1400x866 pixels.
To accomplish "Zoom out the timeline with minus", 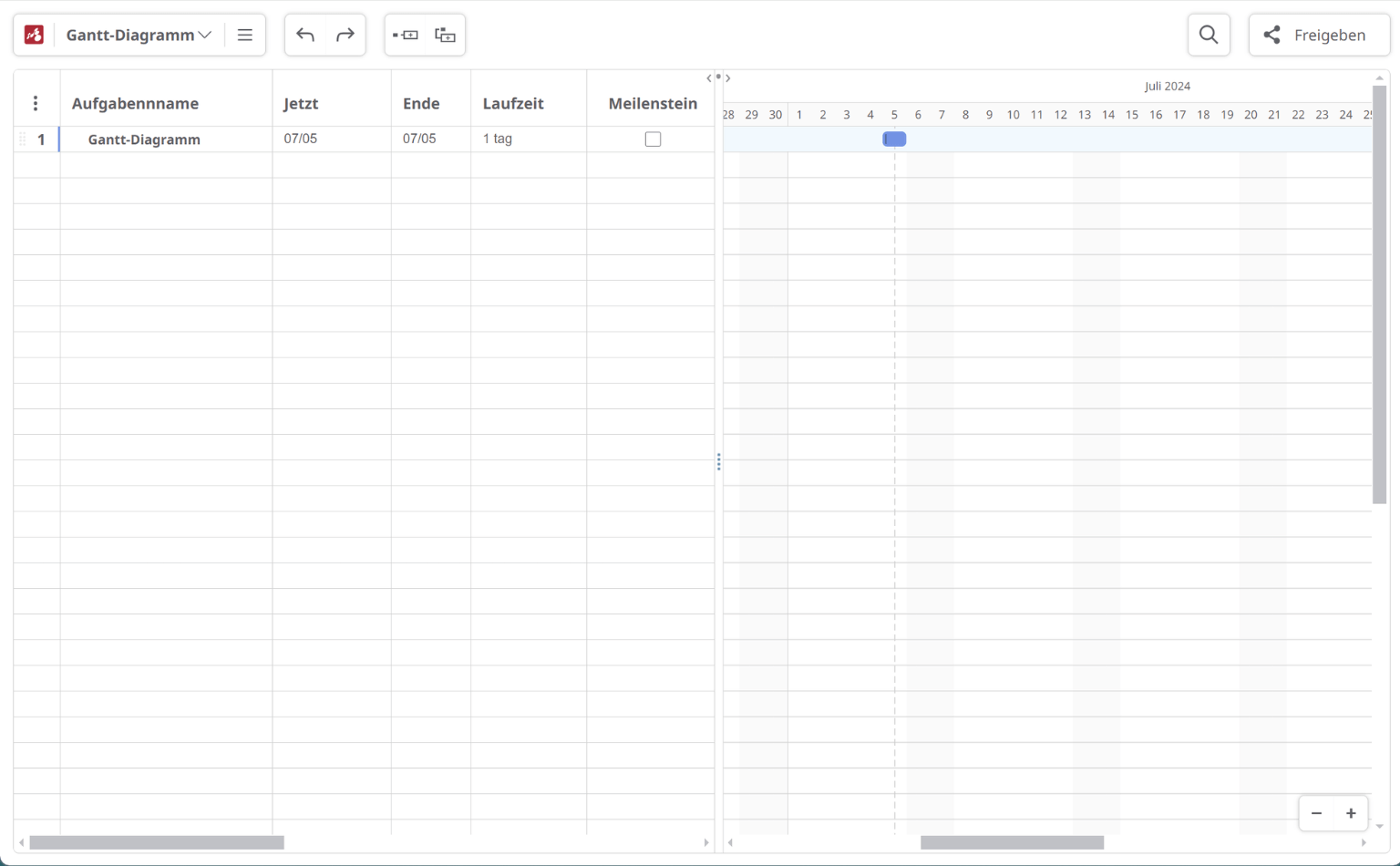I will point(1316,813).
